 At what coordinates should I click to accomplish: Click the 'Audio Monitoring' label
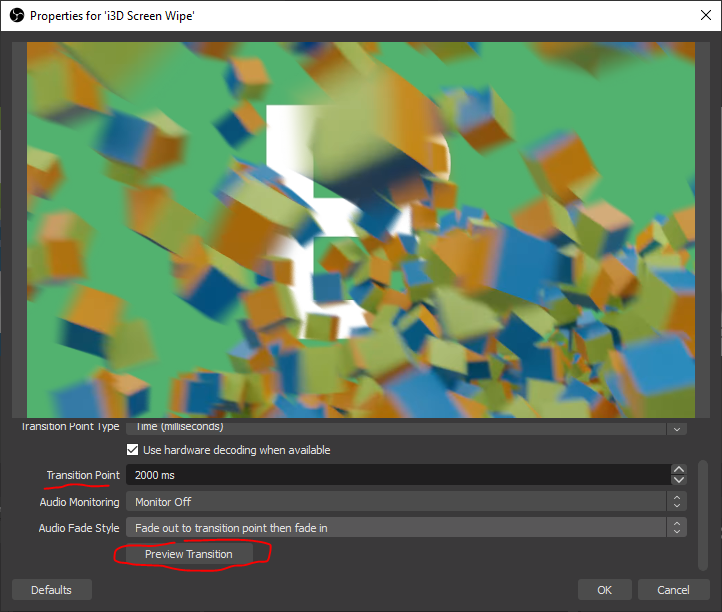click(x=79, y=501)
